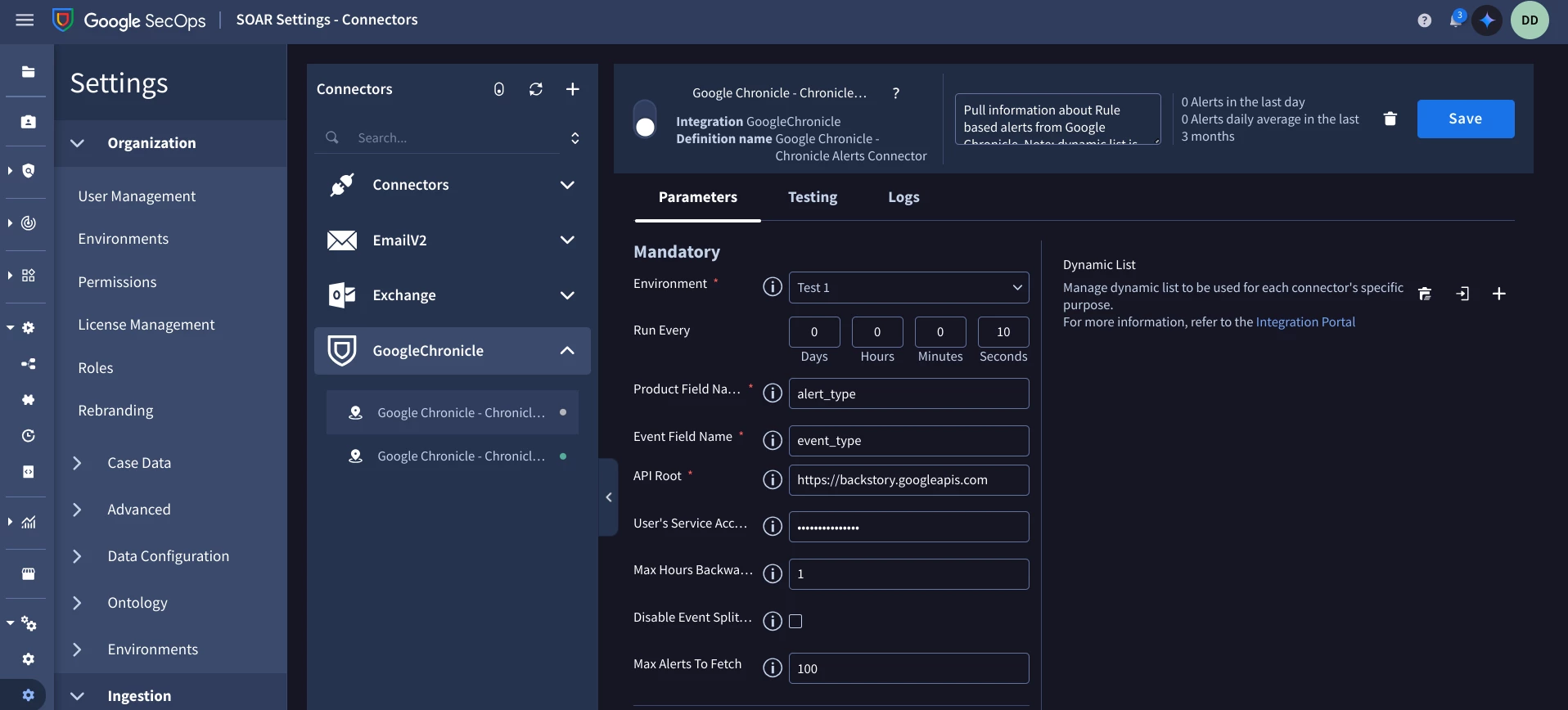This screenshot has height=710, width=1568.
Task: Switch to the Testing tab
Action: click(x=813, y=197)
